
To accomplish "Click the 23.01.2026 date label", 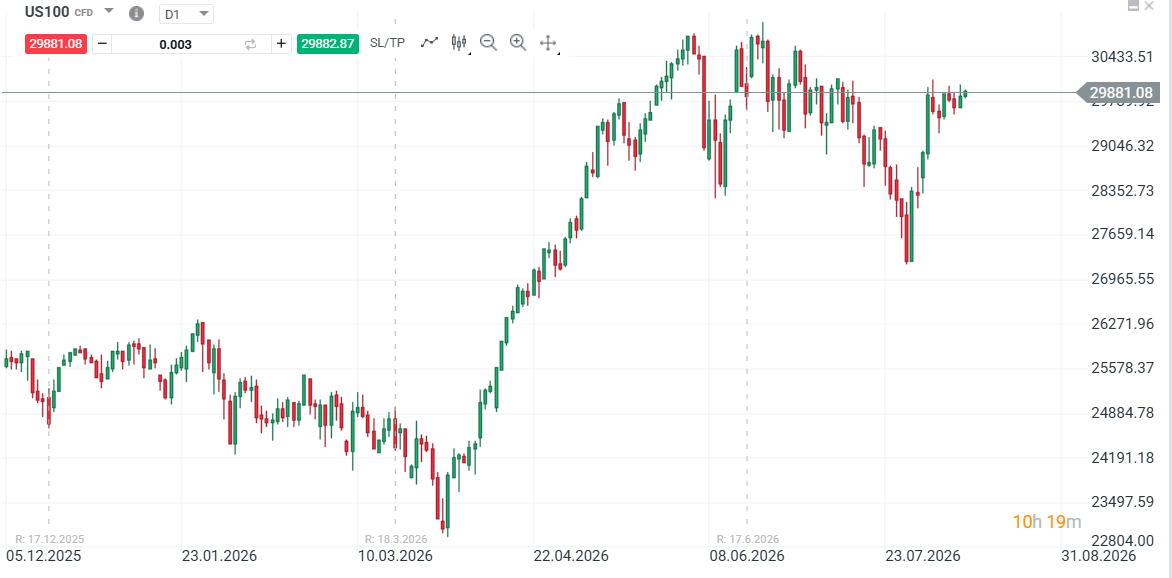I will click(x=220, y=556).
